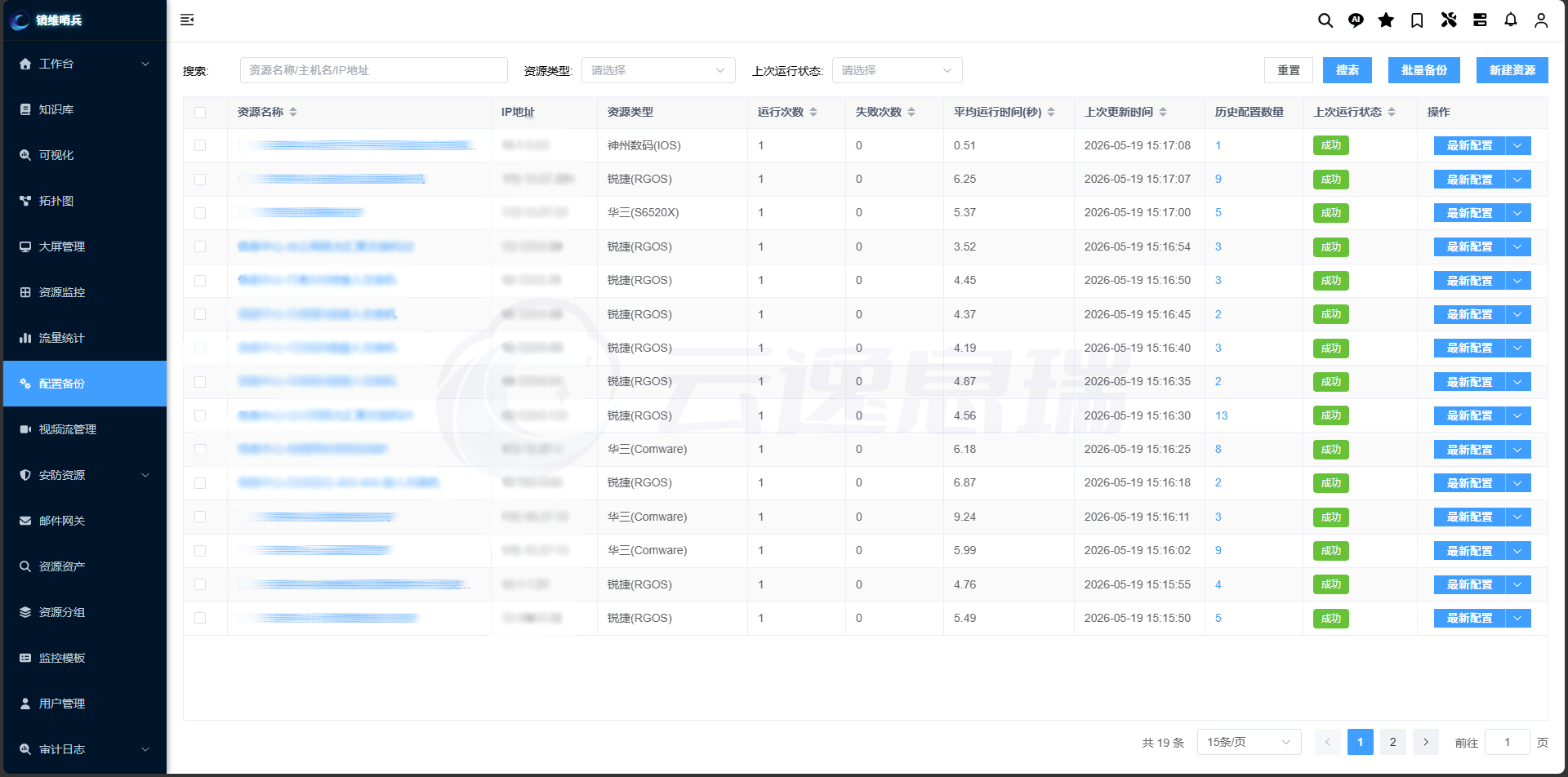Click the 成功 tag in the 华三(S6520X) row

1331,213
